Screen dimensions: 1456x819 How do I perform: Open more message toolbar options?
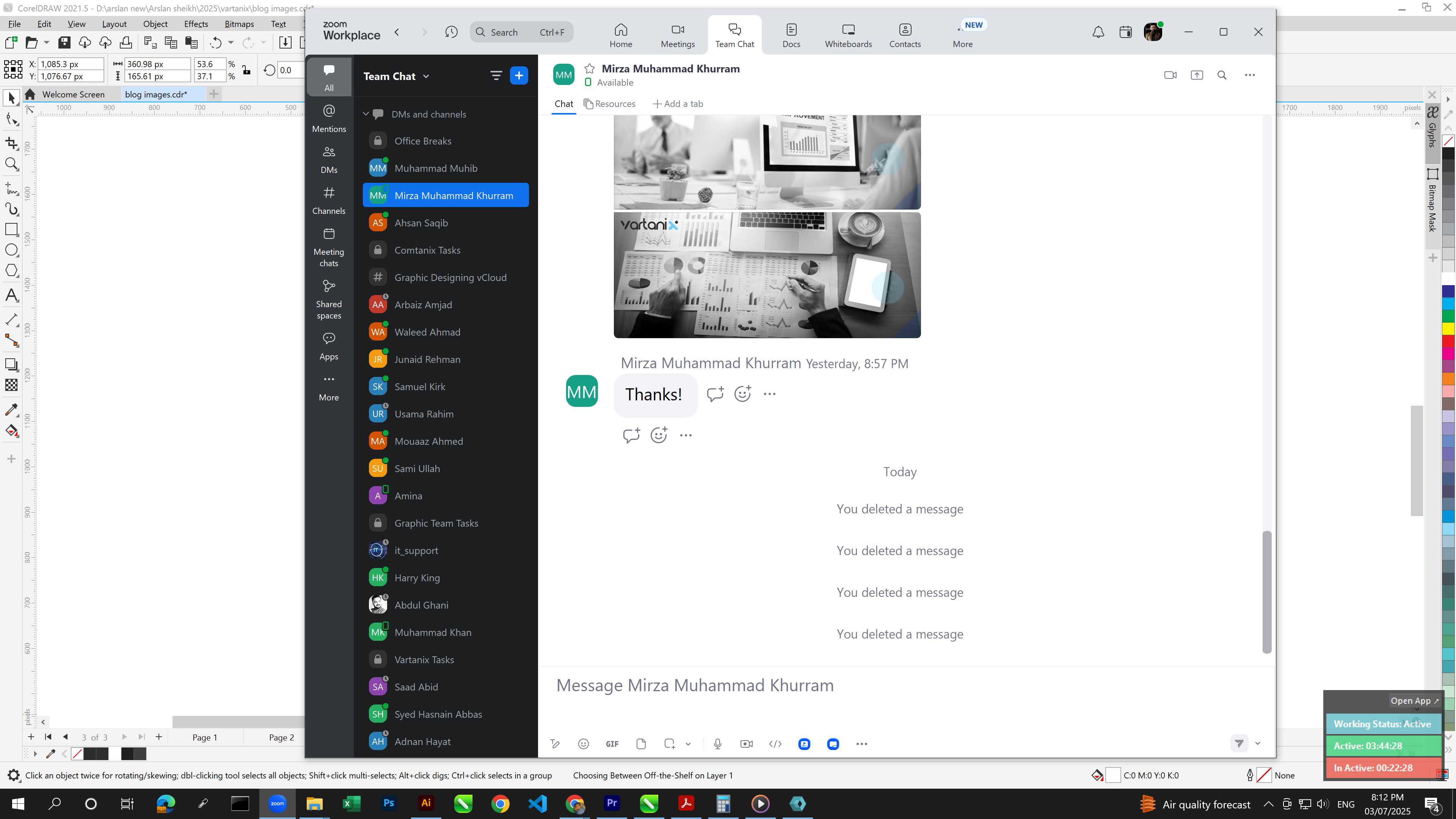861,744
